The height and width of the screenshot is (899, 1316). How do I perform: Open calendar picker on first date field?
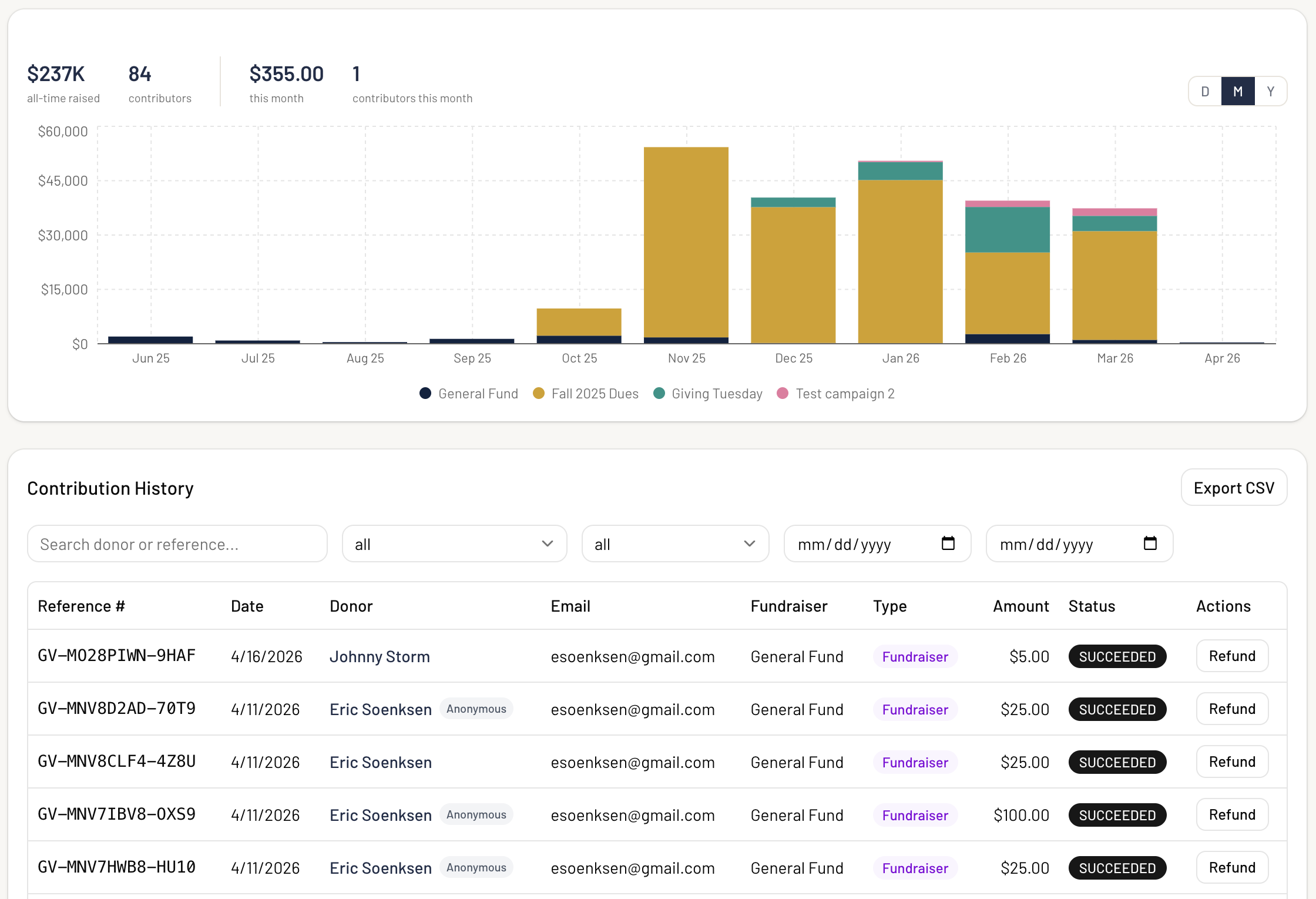(948, 544)
